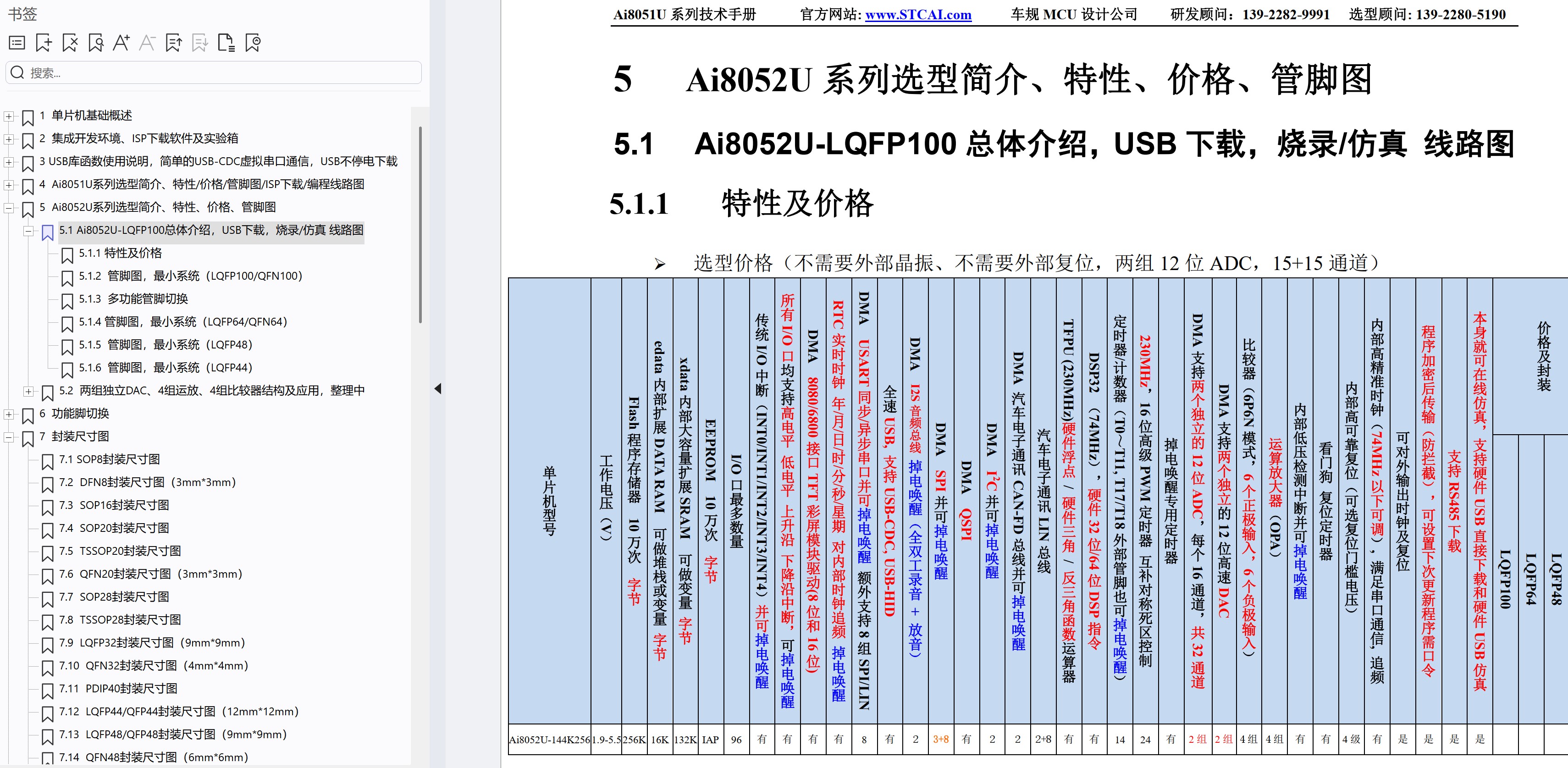
Task: Go to bookmark 5.1.2 管脚图 LQFP100/QFN100
Action: pyautogui.click(x=191, y=276)
